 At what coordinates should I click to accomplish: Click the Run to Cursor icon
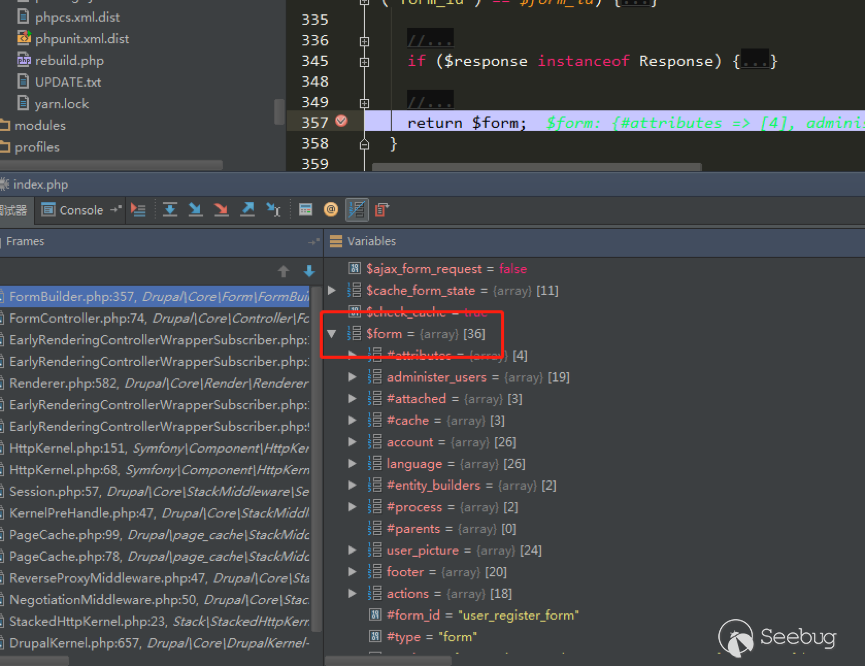[x=273, y=210]
